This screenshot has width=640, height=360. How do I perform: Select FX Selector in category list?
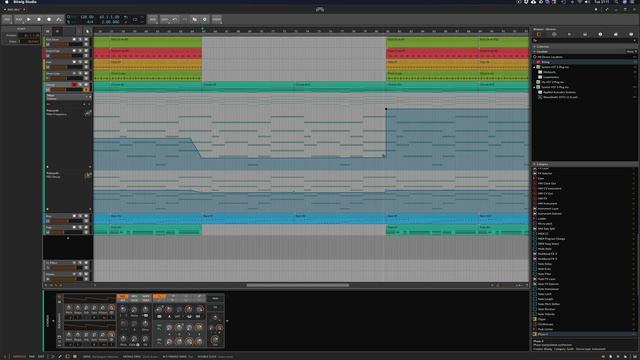pos(584,173)
